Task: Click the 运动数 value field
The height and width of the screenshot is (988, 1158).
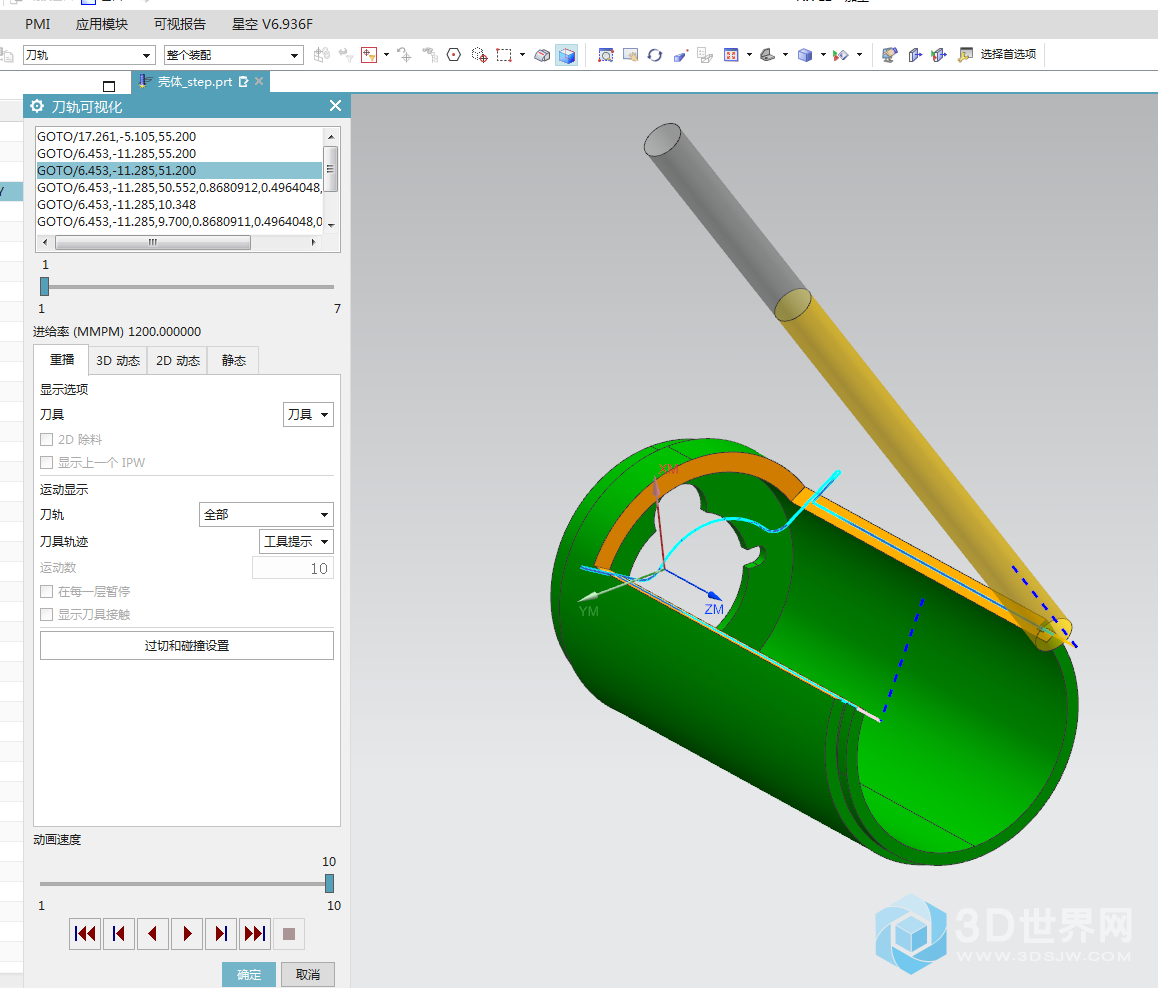Action: pos(292,568)
